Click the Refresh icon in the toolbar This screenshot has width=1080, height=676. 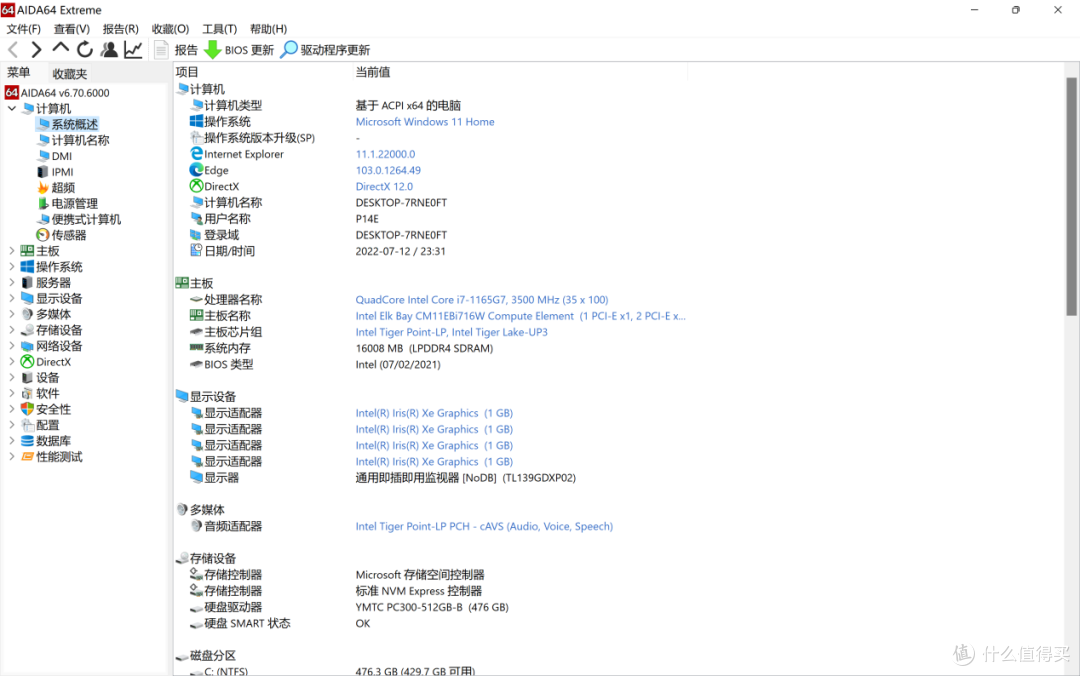click(x=85, y=49)
